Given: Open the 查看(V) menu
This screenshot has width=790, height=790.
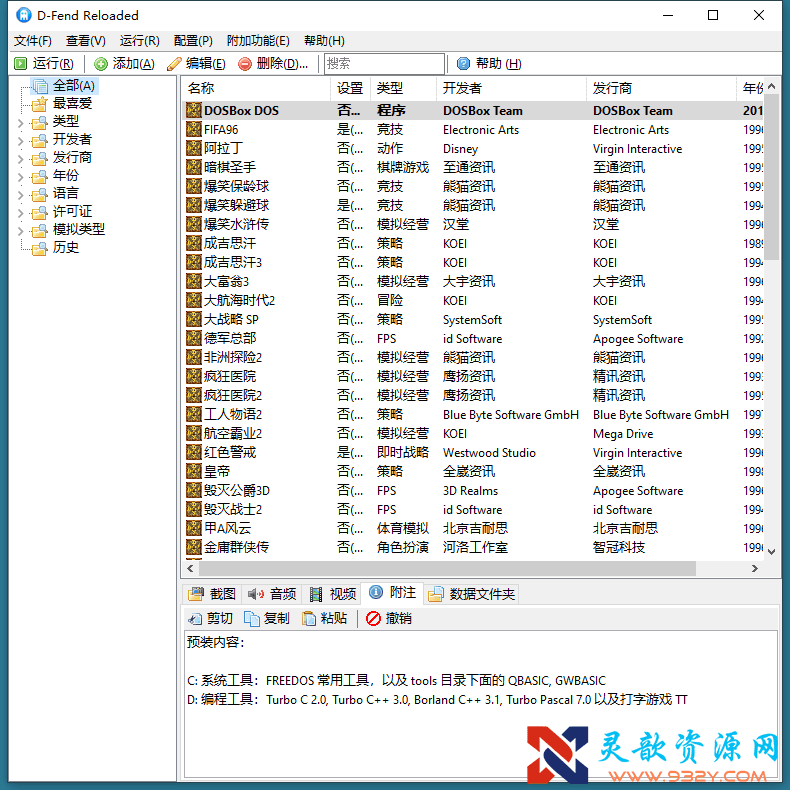Looking at the screenshot, I should coord(86,41).
